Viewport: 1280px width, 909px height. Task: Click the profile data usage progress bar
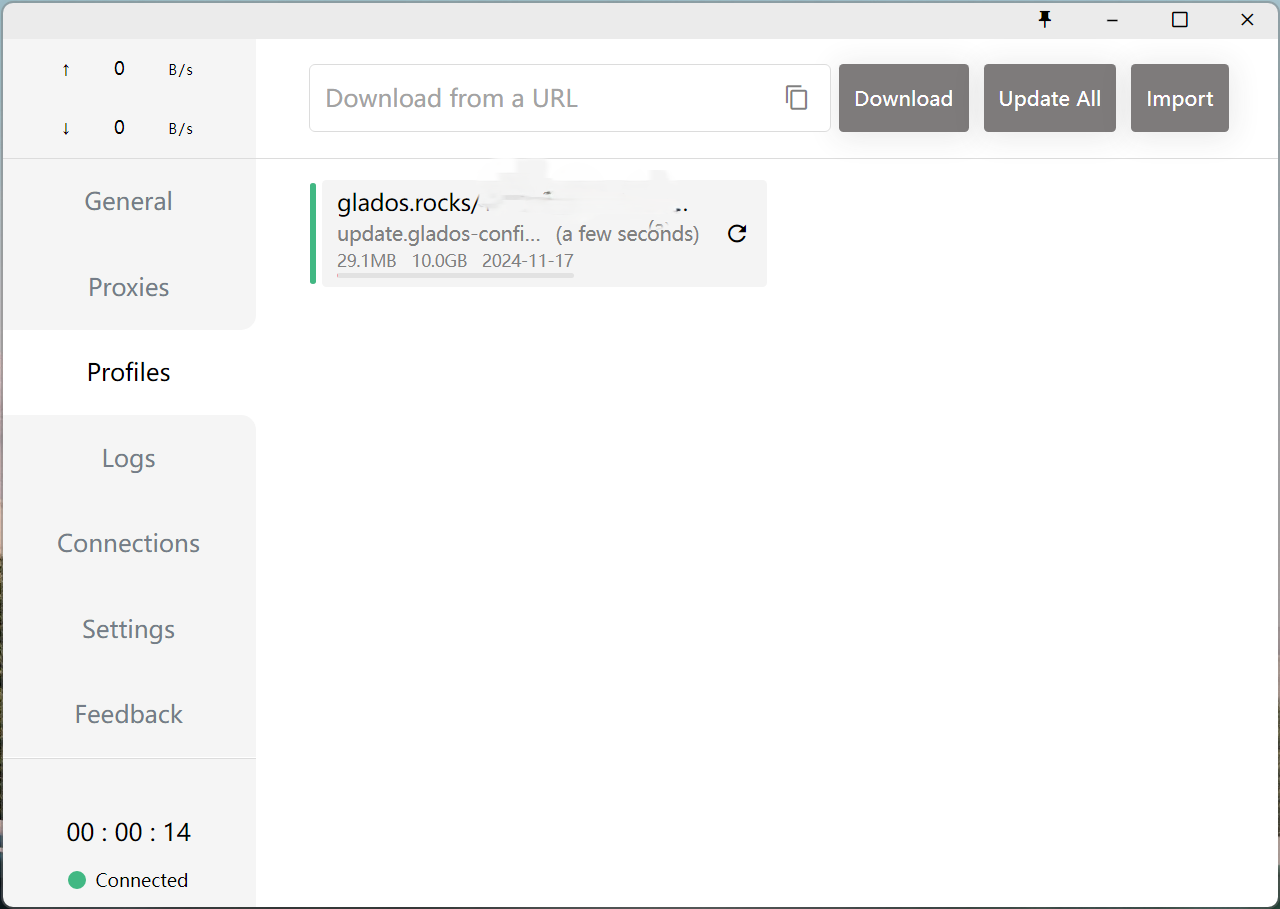[x=455, y=275]
